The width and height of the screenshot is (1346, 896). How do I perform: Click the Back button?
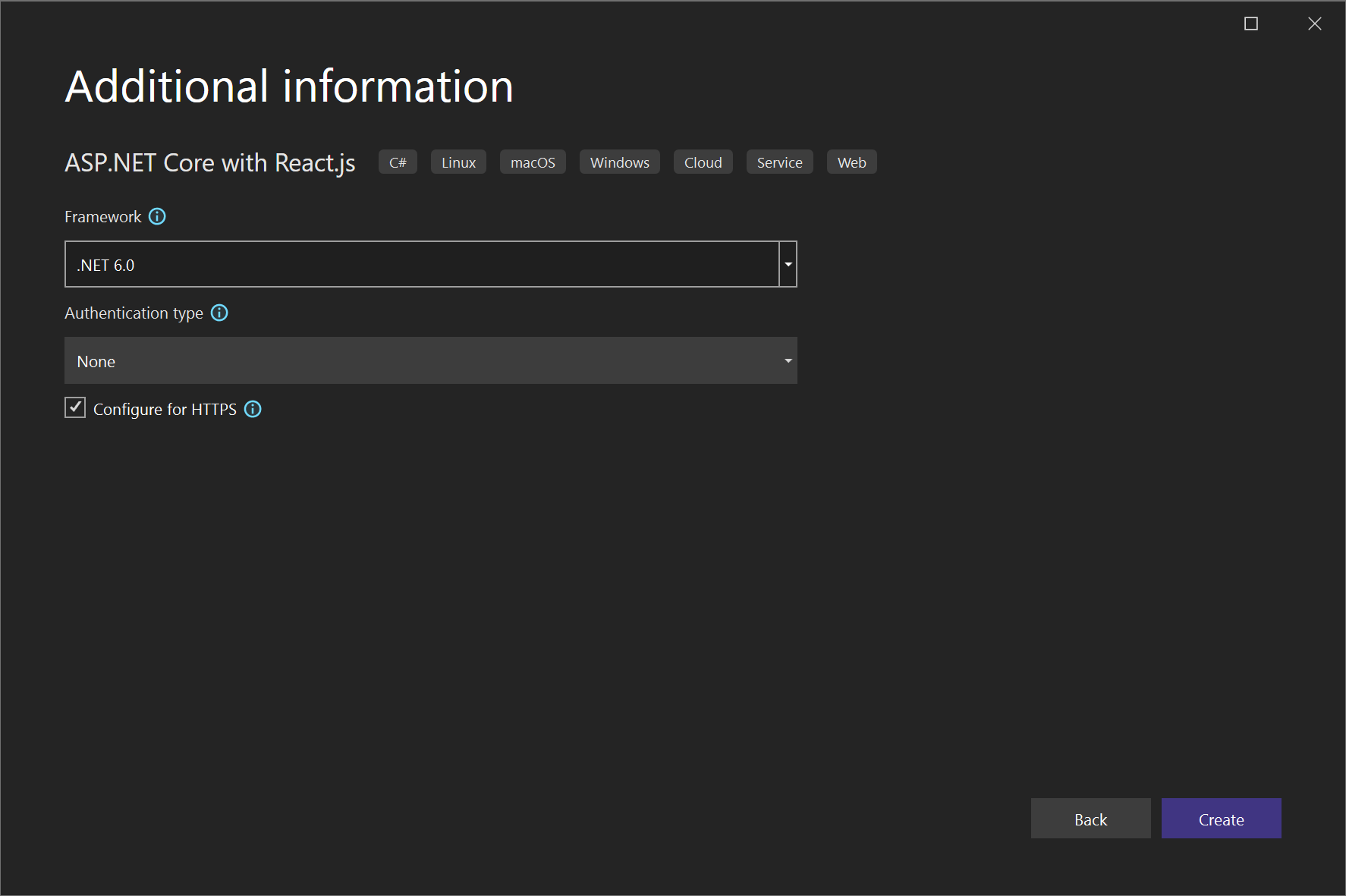[x=1090, y=819]
